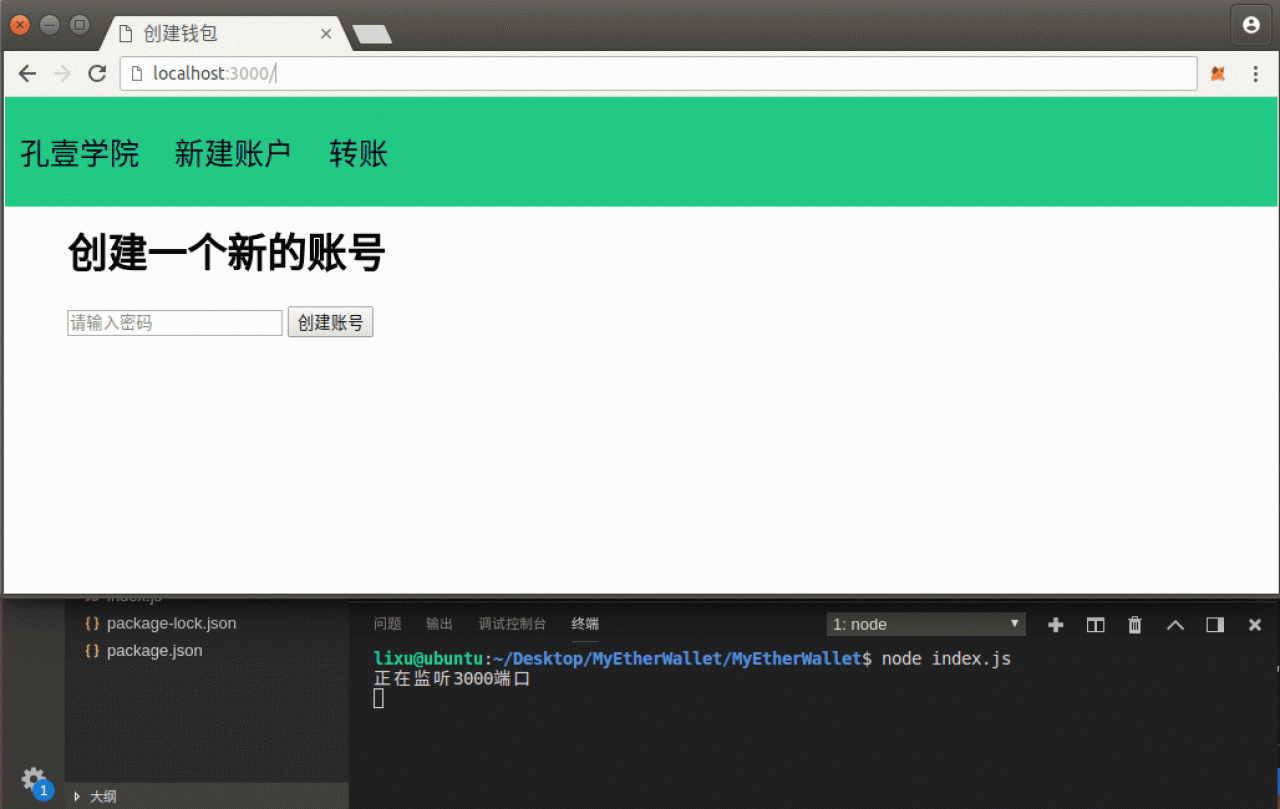Viewport: 1280px width, 809px height.
Task: Create a new terminal with plus icon
Action: [x=1055, y=625]
